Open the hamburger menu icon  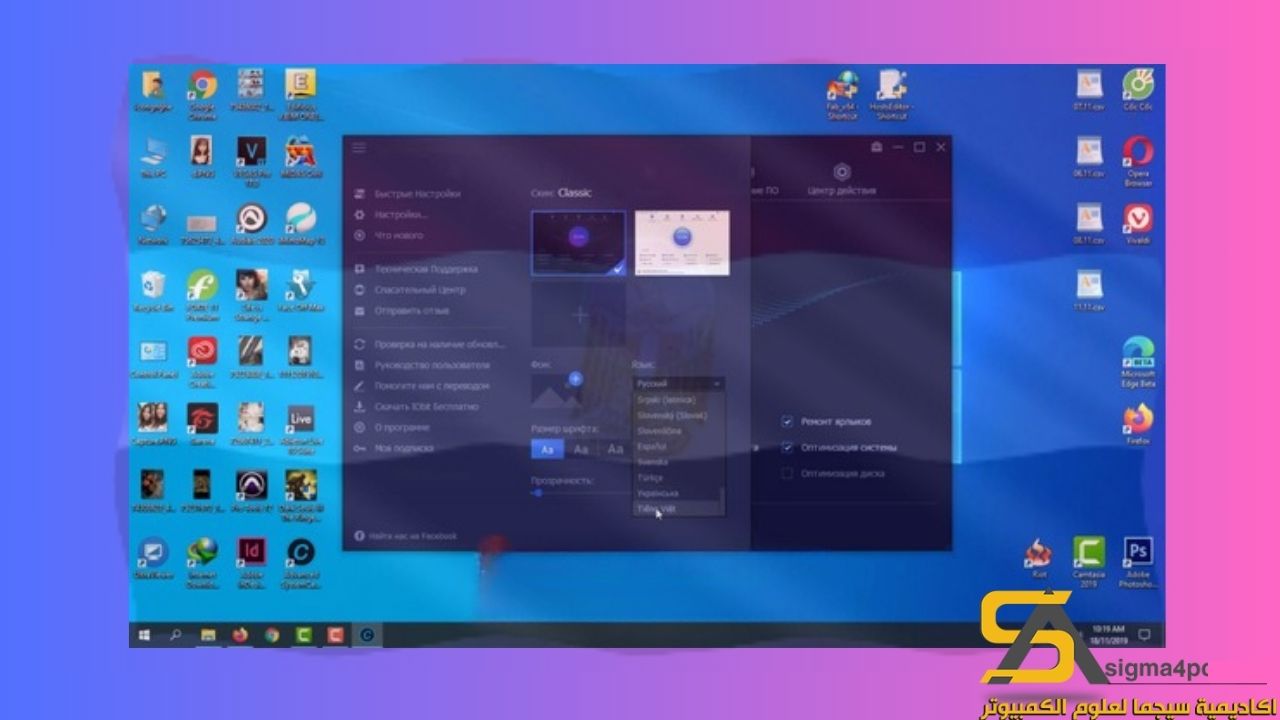[359, 148]
